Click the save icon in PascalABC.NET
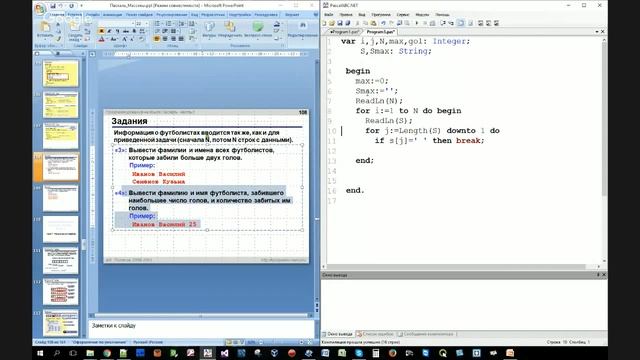Image resolution: width=640 pixels, height=360 pixels. point(340,23)
